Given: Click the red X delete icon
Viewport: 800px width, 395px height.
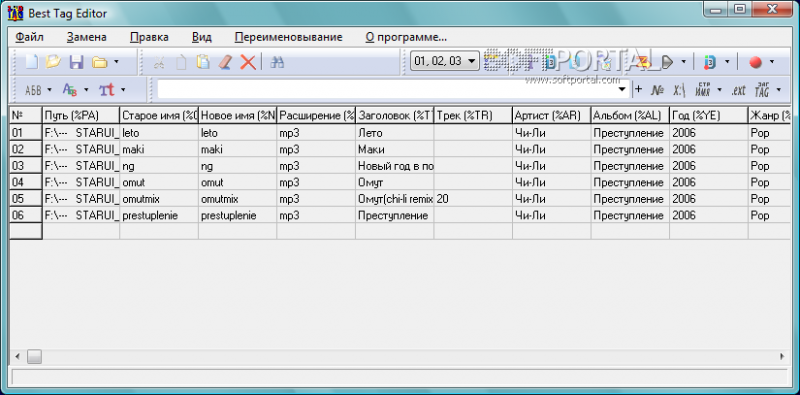Looking at the screenshot, I should tap(248, 62).
